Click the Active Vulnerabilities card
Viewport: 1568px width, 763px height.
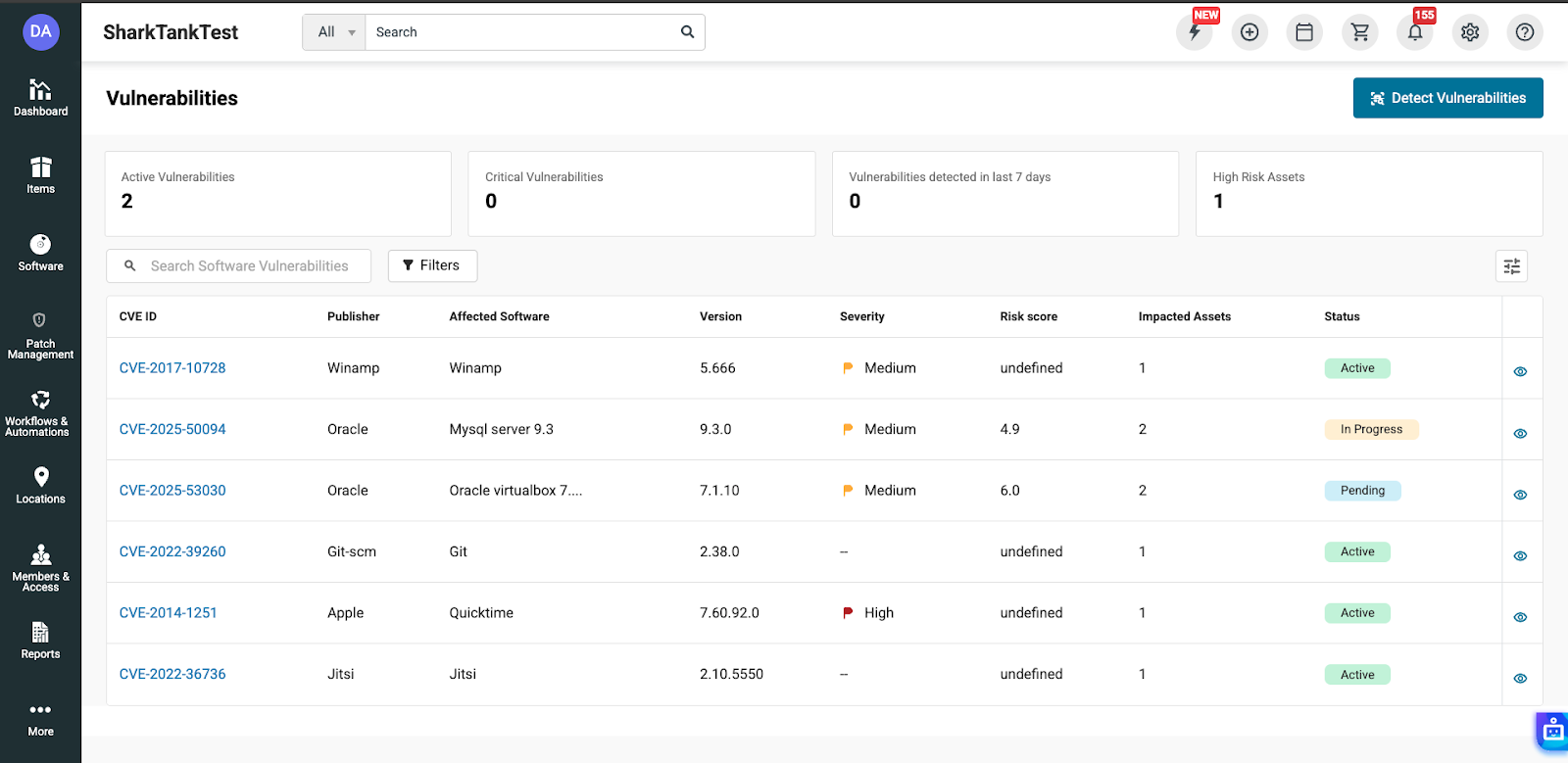pos(278,193)
